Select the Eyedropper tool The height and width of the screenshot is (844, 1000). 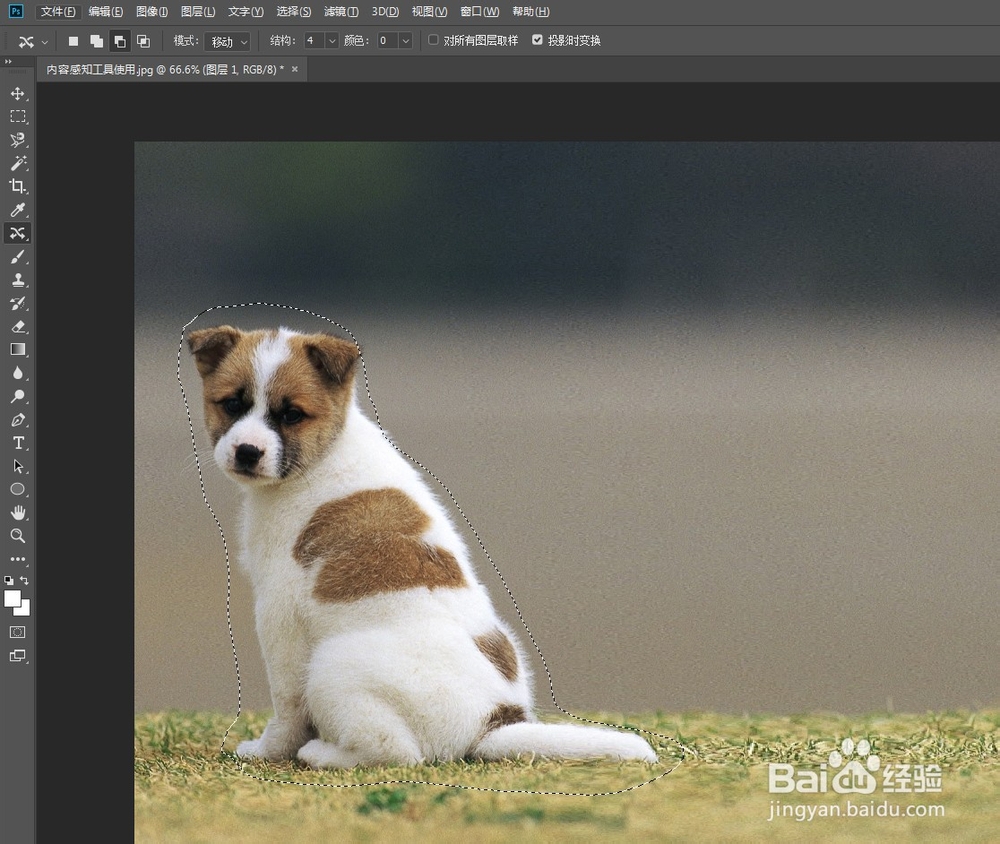[18, 210]
